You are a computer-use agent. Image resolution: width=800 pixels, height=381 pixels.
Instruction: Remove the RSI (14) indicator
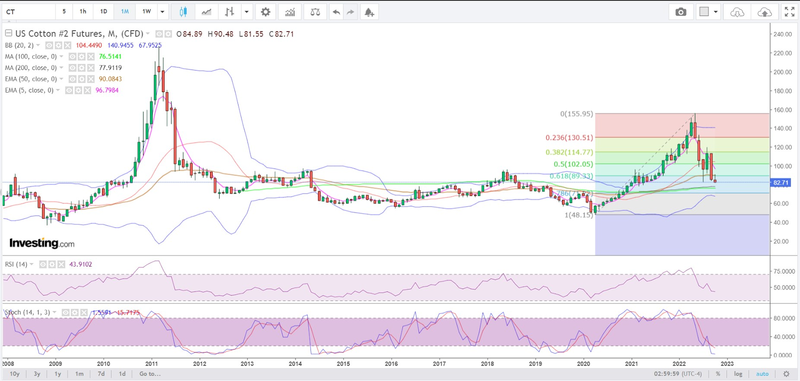pyautogui.click(x=61, y=264)
